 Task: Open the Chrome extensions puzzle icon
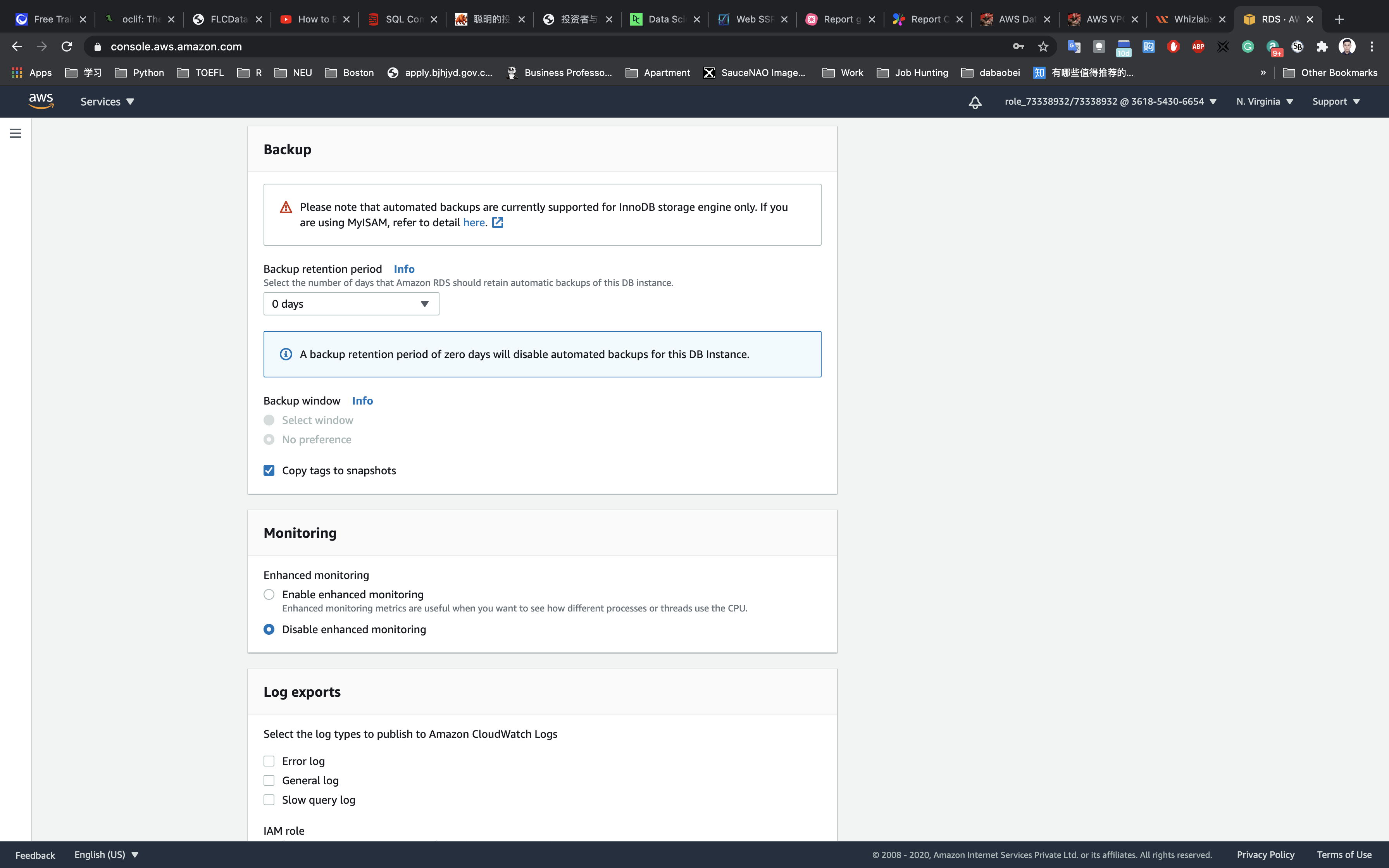point(1322,46)
